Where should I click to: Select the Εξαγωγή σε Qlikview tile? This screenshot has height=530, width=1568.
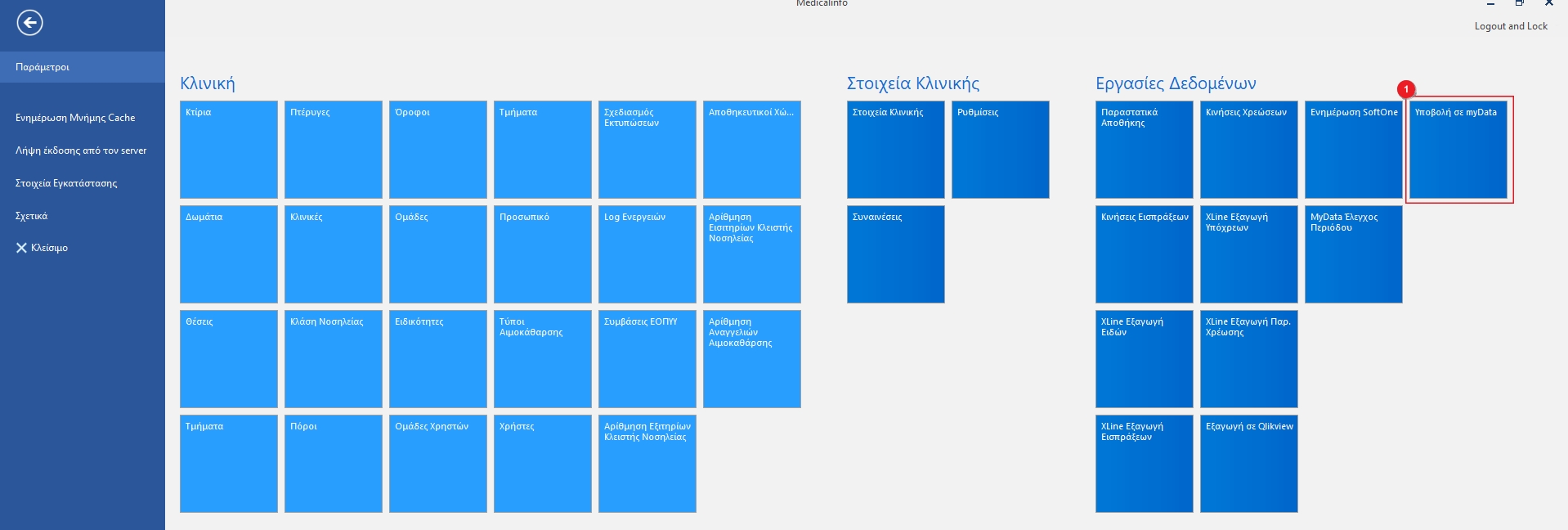(1248, 464)
